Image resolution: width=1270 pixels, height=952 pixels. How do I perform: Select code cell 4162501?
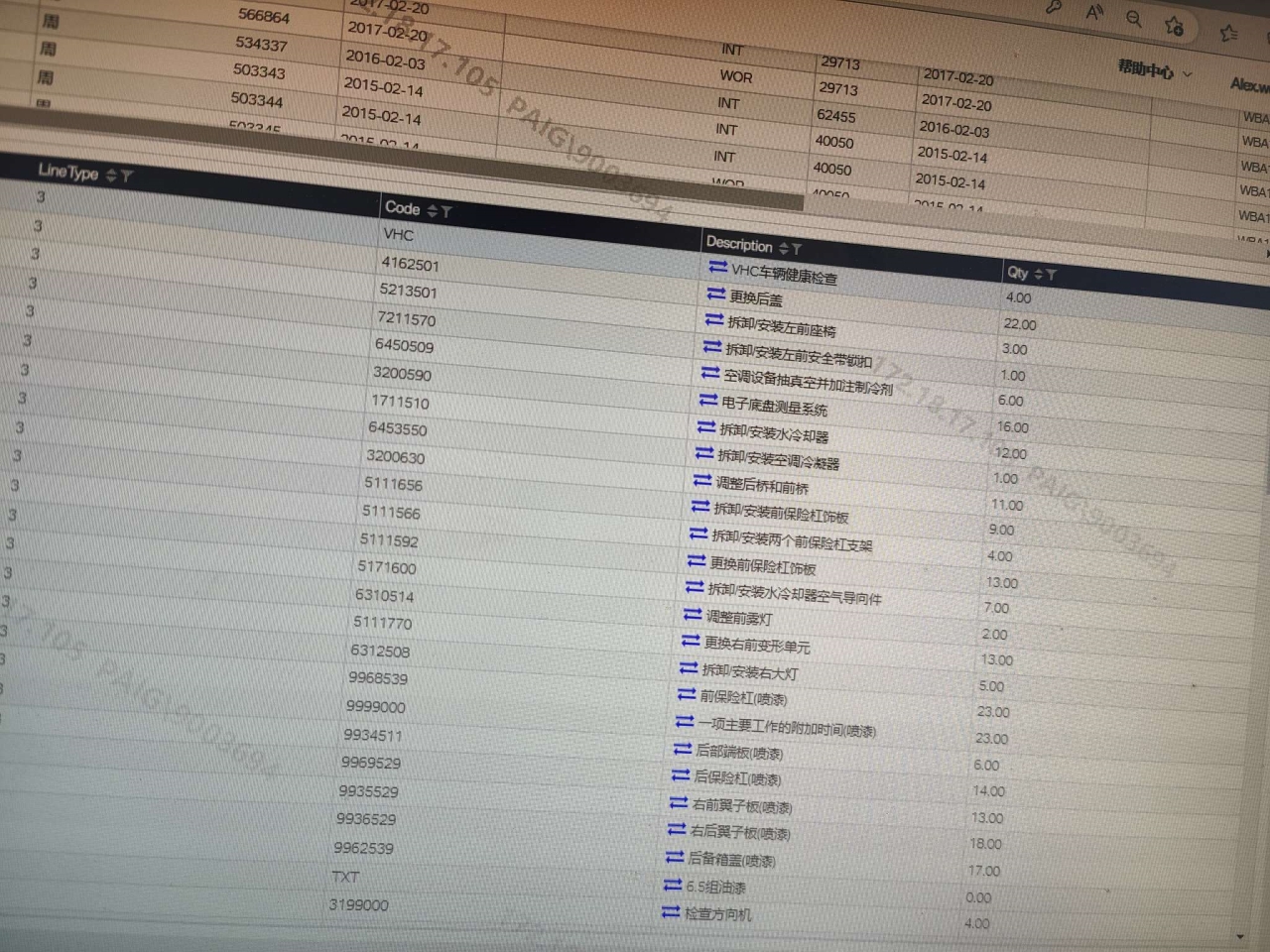(x=410, y=264)
